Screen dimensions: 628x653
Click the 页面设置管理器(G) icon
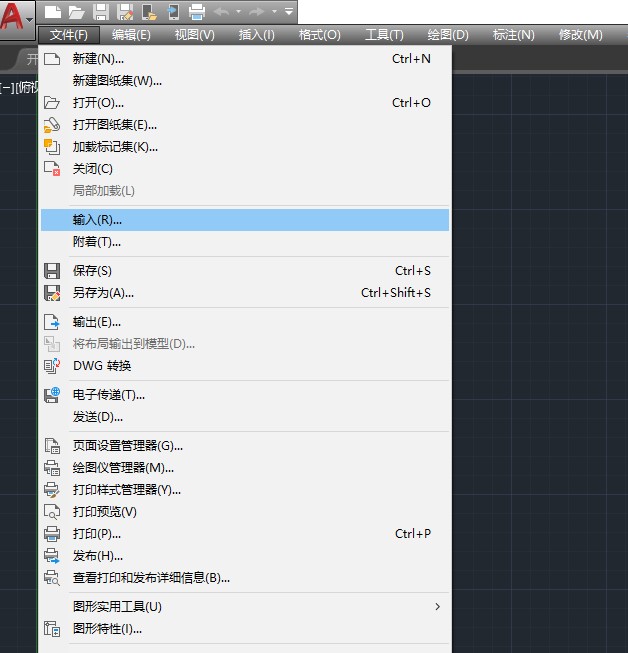[52, 446]
